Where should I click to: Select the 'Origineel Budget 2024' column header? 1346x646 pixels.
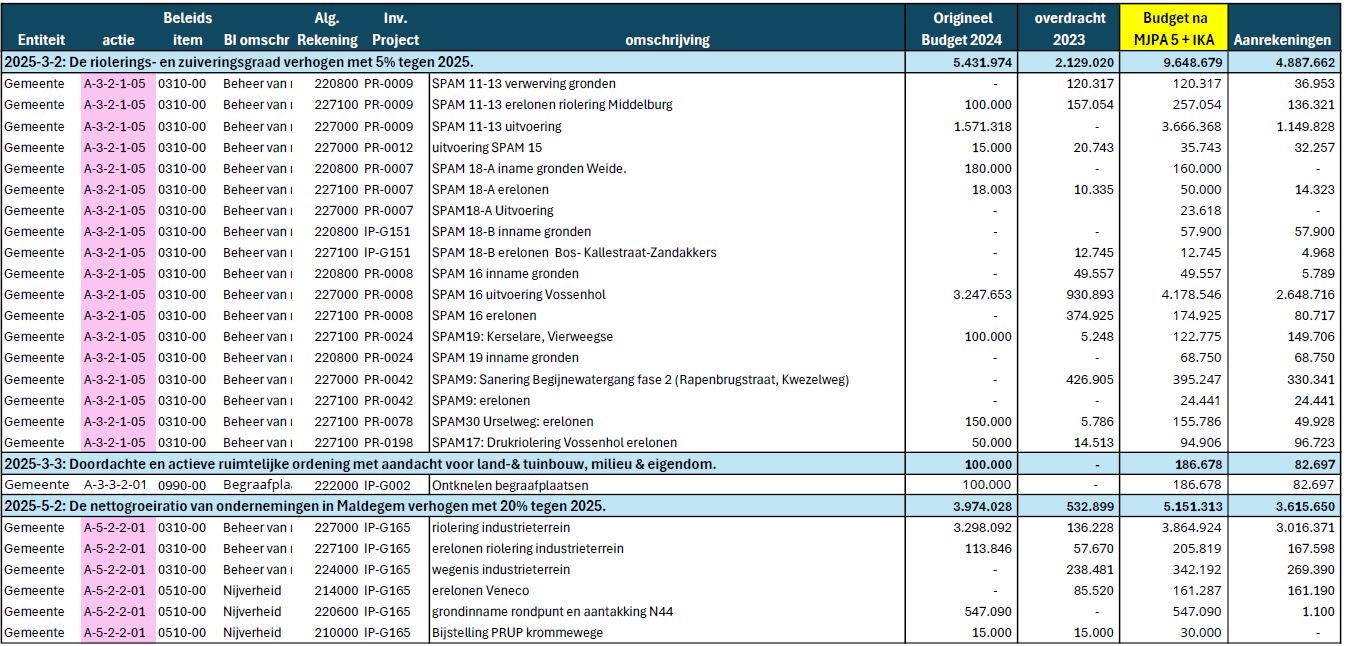pyautogui.click(x=960, y=29)
